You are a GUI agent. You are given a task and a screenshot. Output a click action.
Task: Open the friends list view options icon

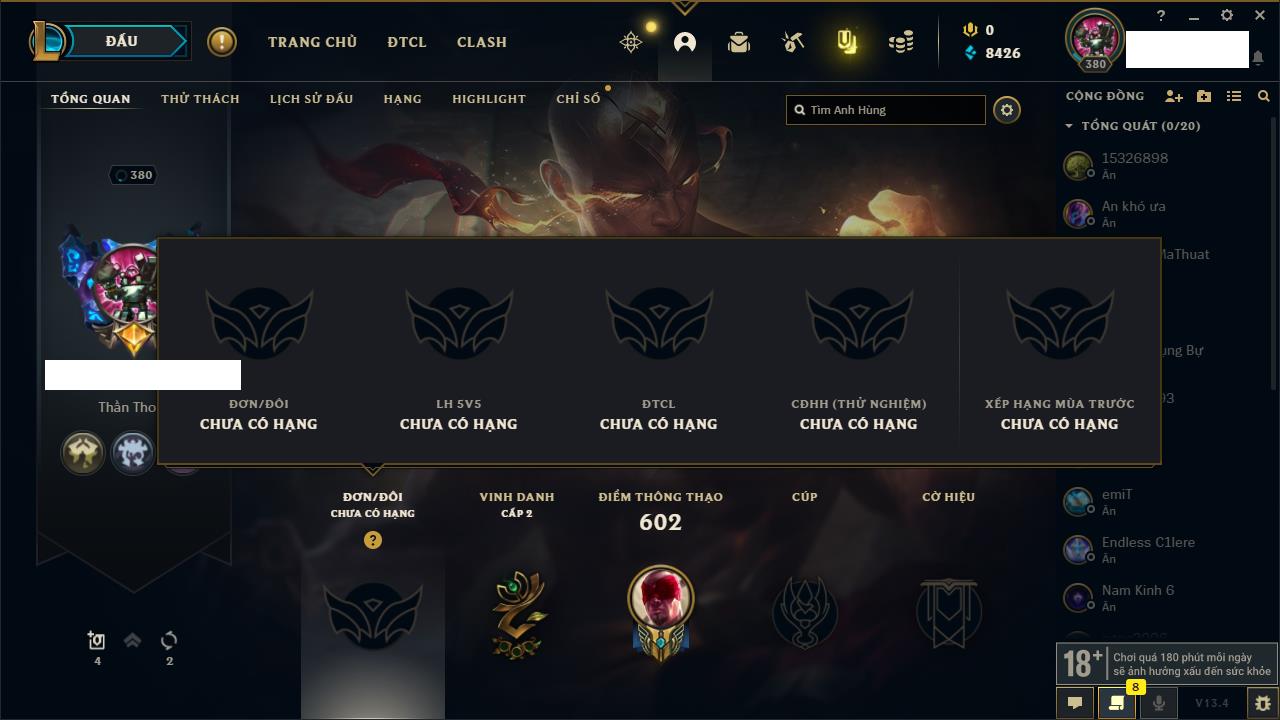pos(1234,96)
